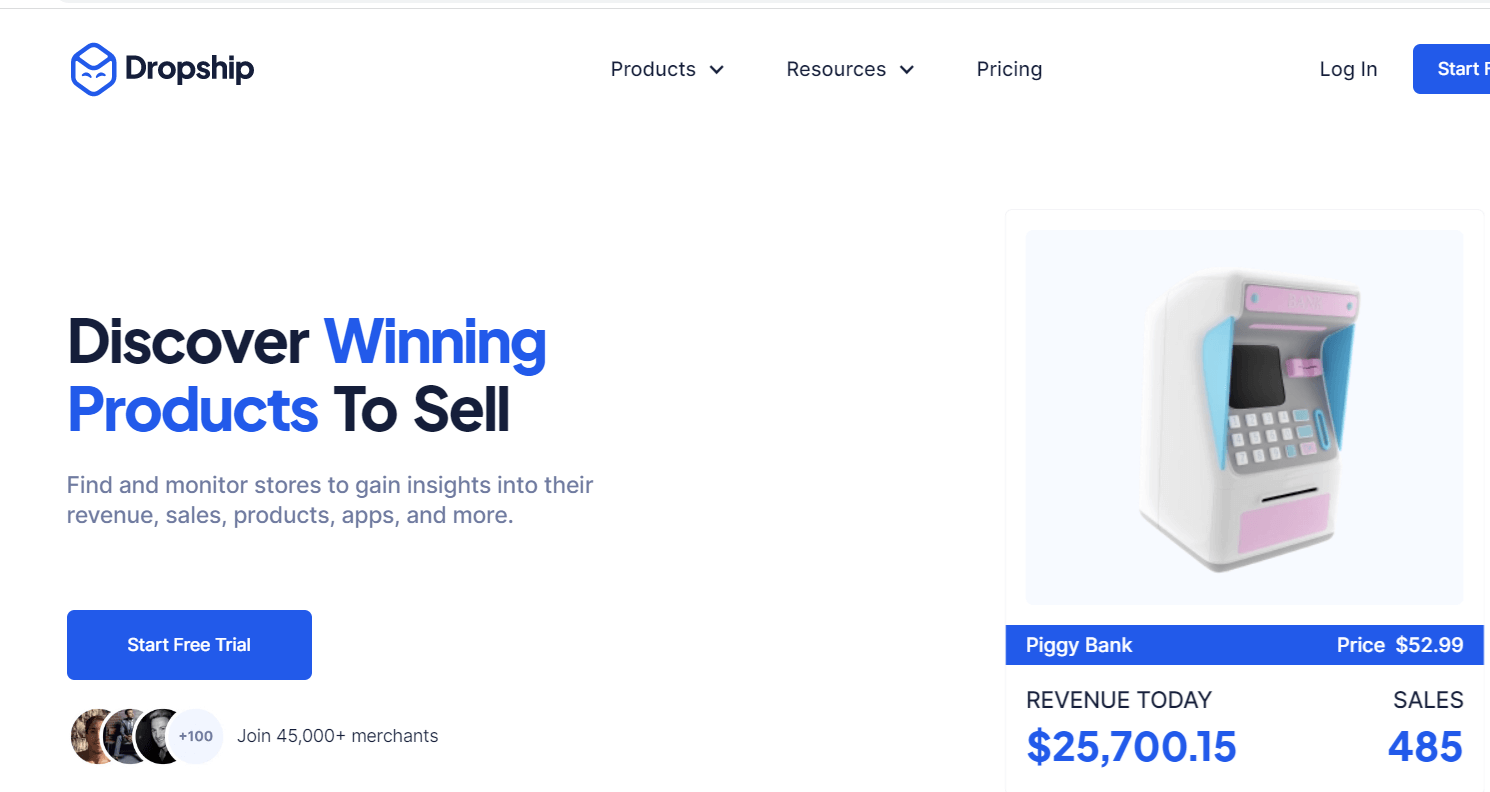
Task: Click the leftmost merchant avatar icon
Action: click(x=84, y=736)
